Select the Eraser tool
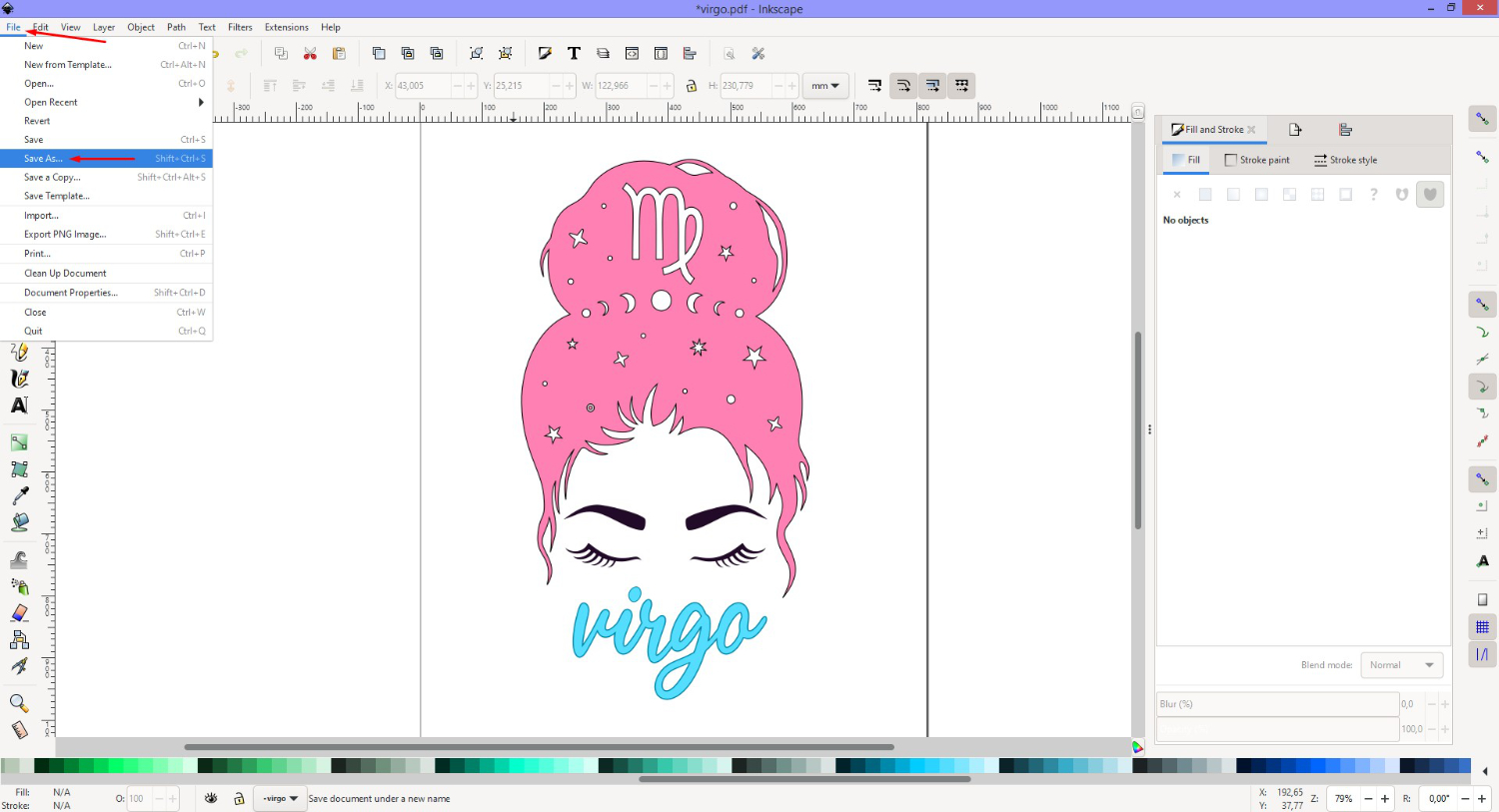The image size is (1499, 812). coord(19,613)
